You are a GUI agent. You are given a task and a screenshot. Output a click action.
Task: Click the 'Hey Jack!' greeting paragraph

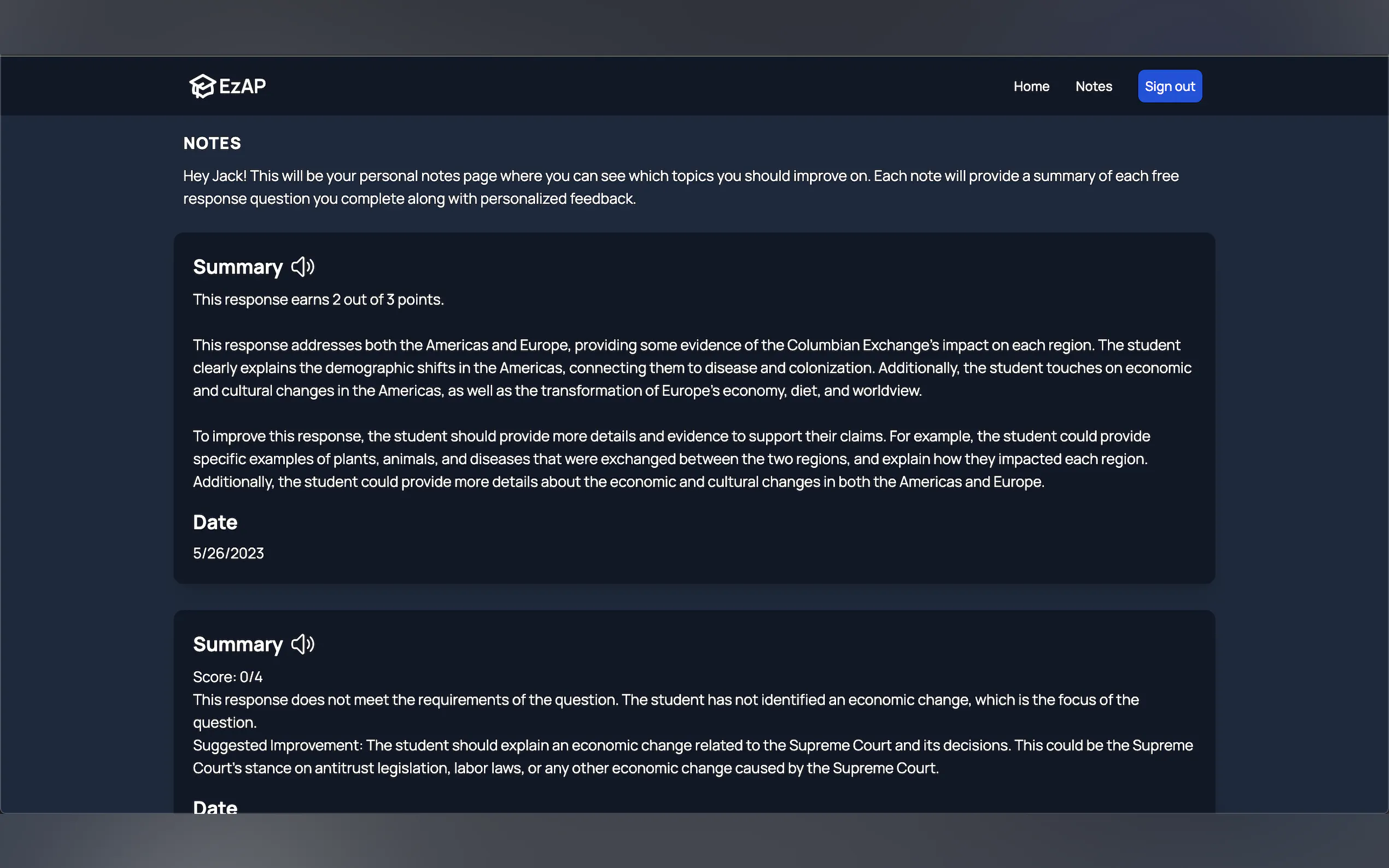click(x=680, y=187)
